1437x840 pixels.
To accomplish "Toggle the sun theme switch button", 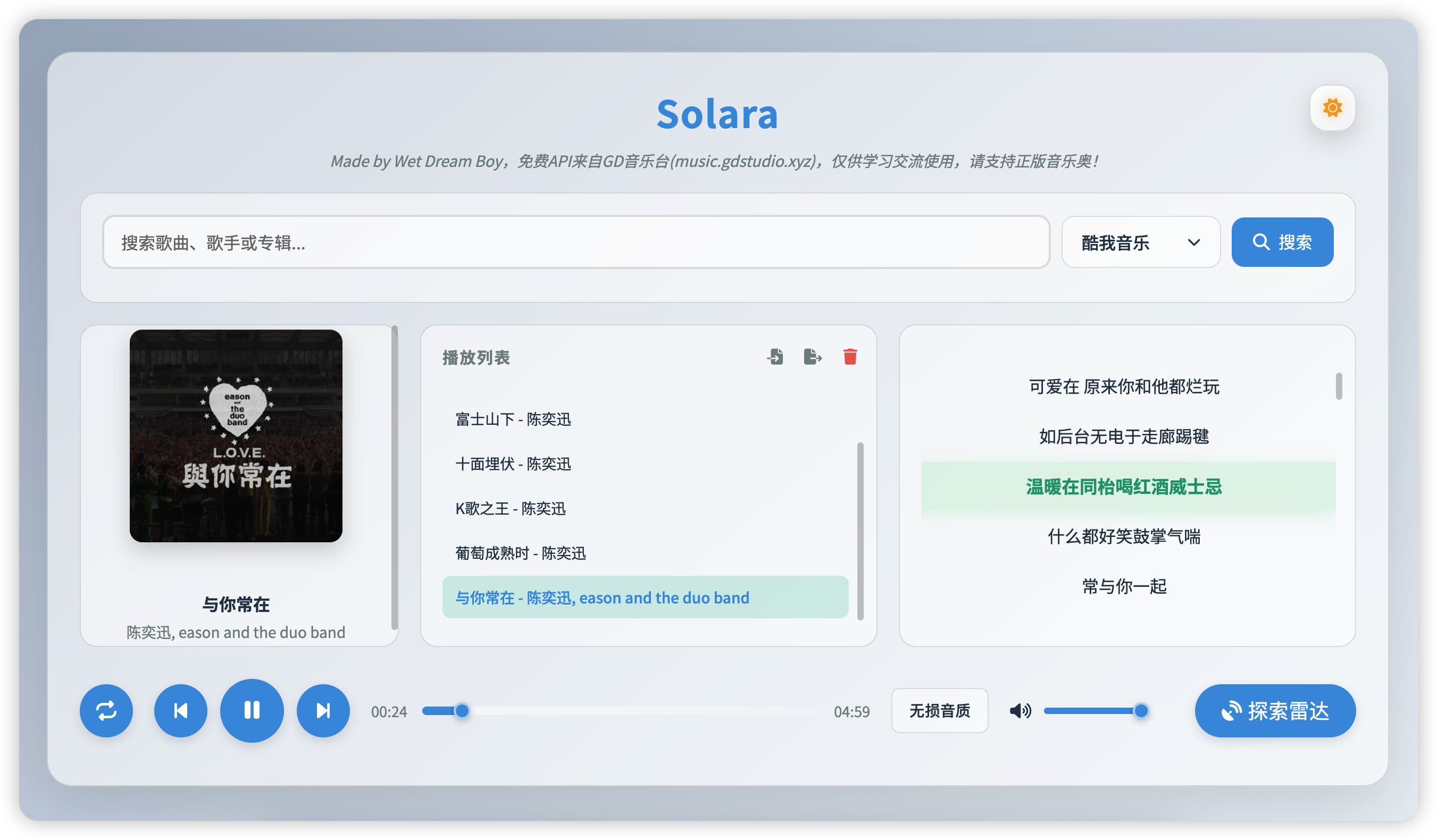I will [1332, 108].
